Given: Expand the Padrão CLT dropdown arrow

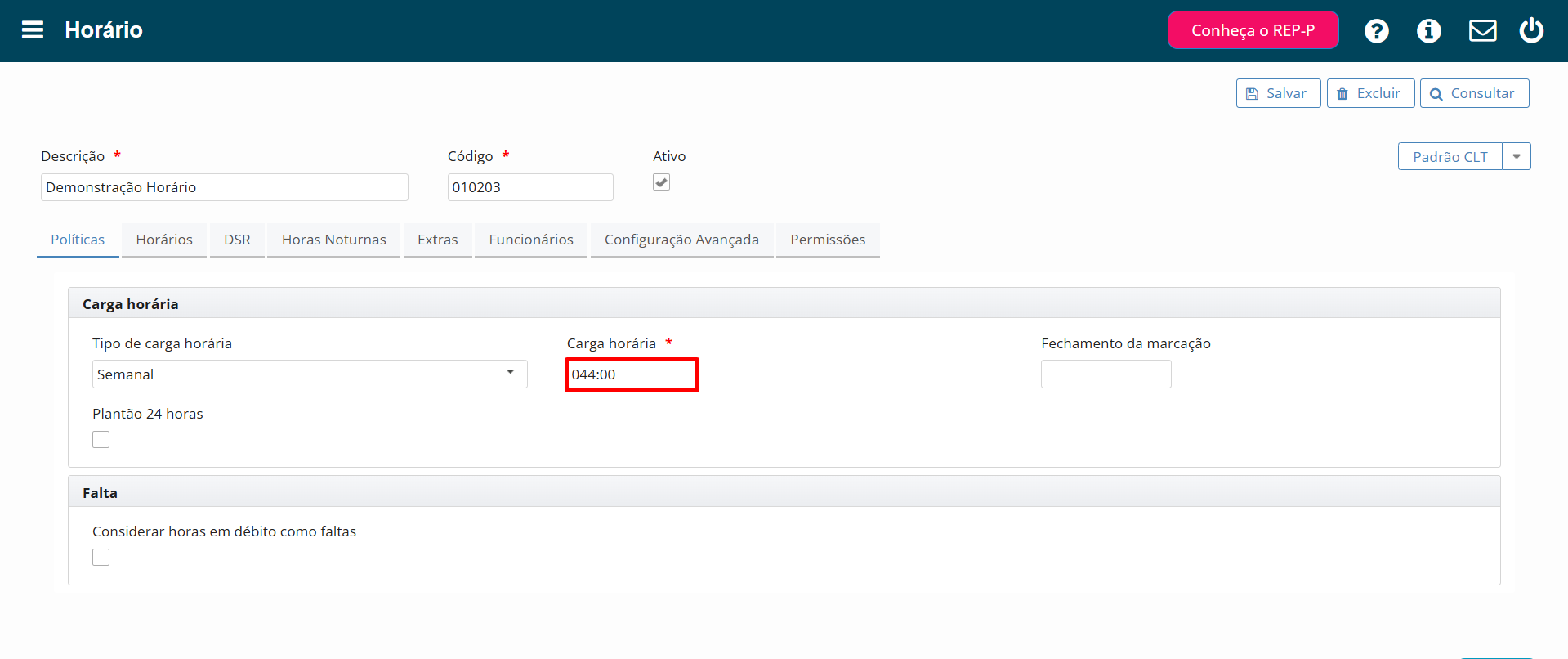Looking at the screenshot, I should click(1517, 156).
